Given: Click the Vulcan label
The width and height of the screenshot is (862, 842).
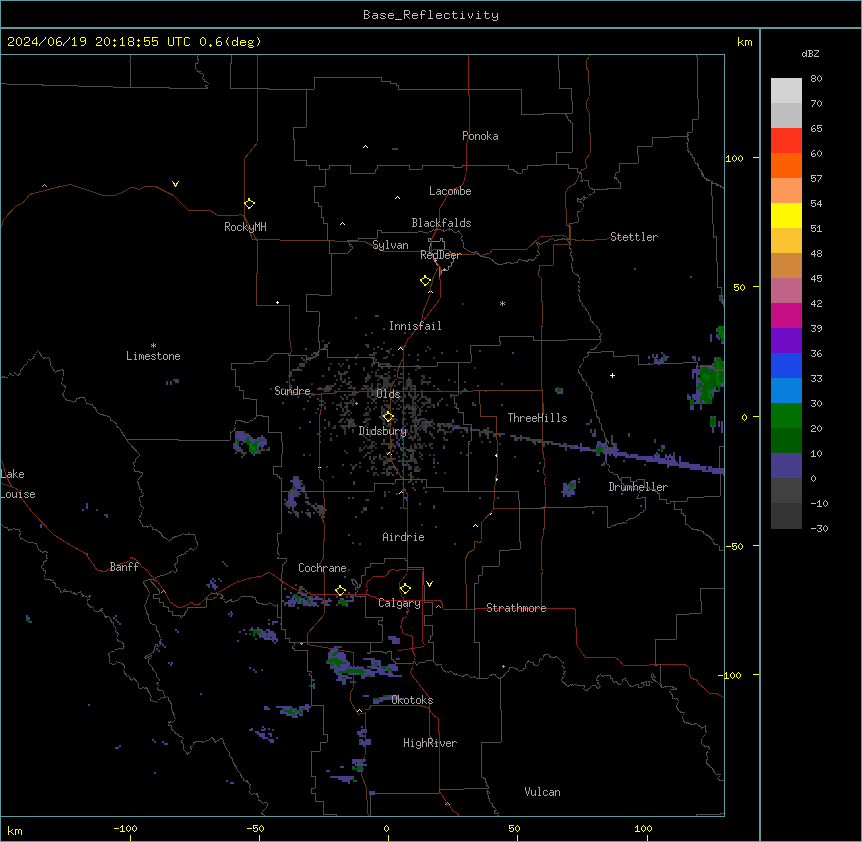Looking at the screenshot, I should point(543,792).
